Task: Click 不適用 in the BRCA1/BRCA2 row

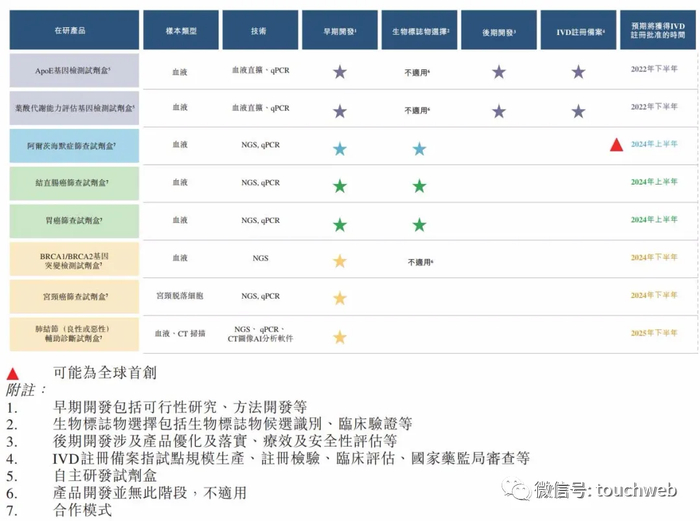Action: point(420,262)
